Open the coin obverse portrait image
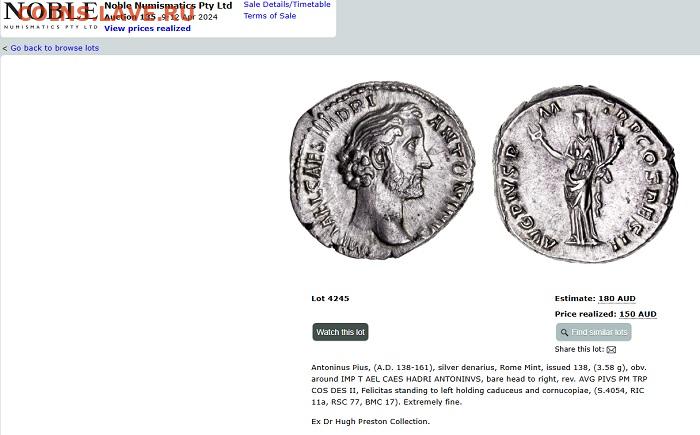Viewport: 700px width, 435px height. click(x=382, y=170)
